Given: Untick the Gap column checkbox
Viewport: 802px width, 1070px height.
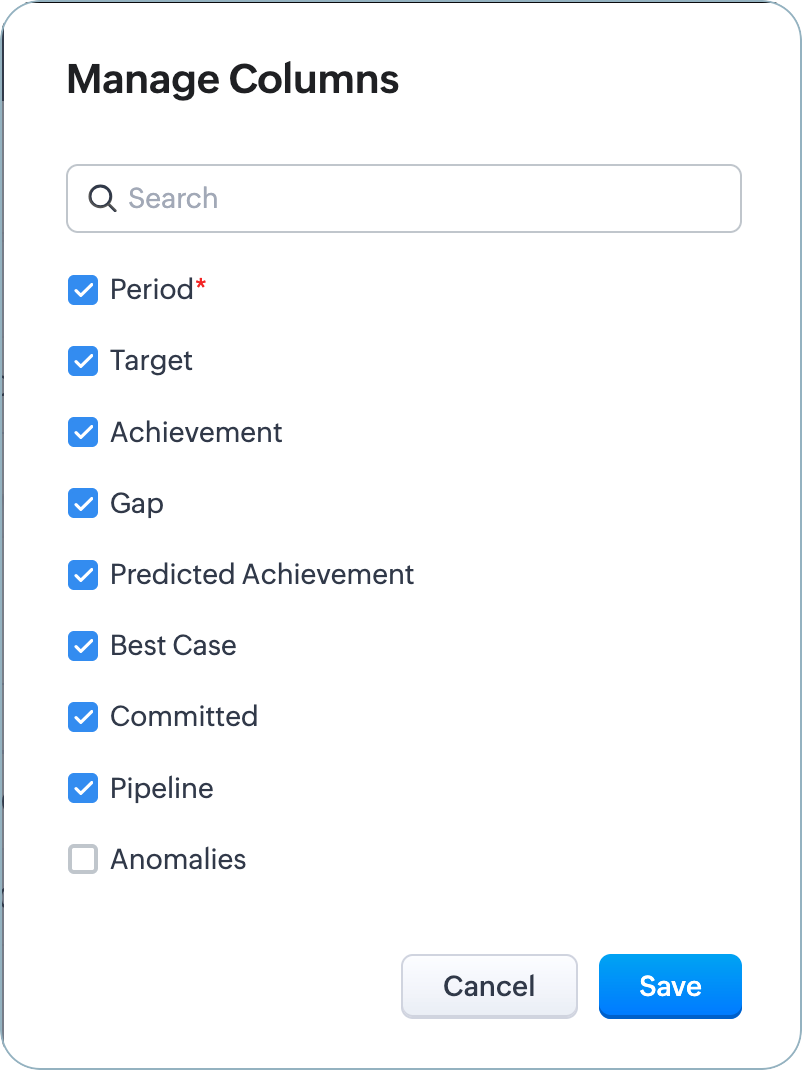Looking at the screenshot, I should click(83, 503).
